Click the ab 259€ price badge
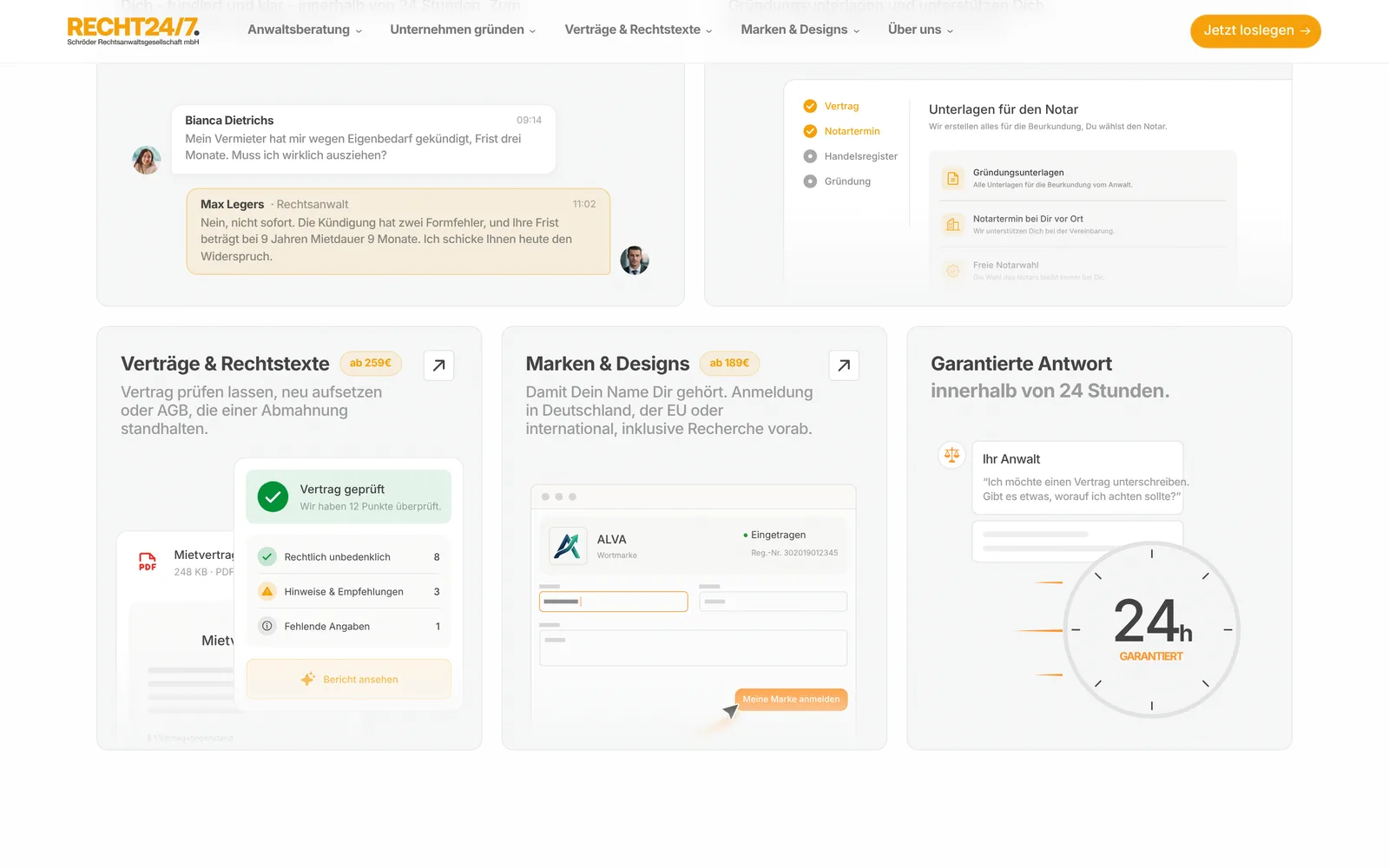The width and height of the screenshot is (1389, 868). pyautogui.click(x=371, y=363)
